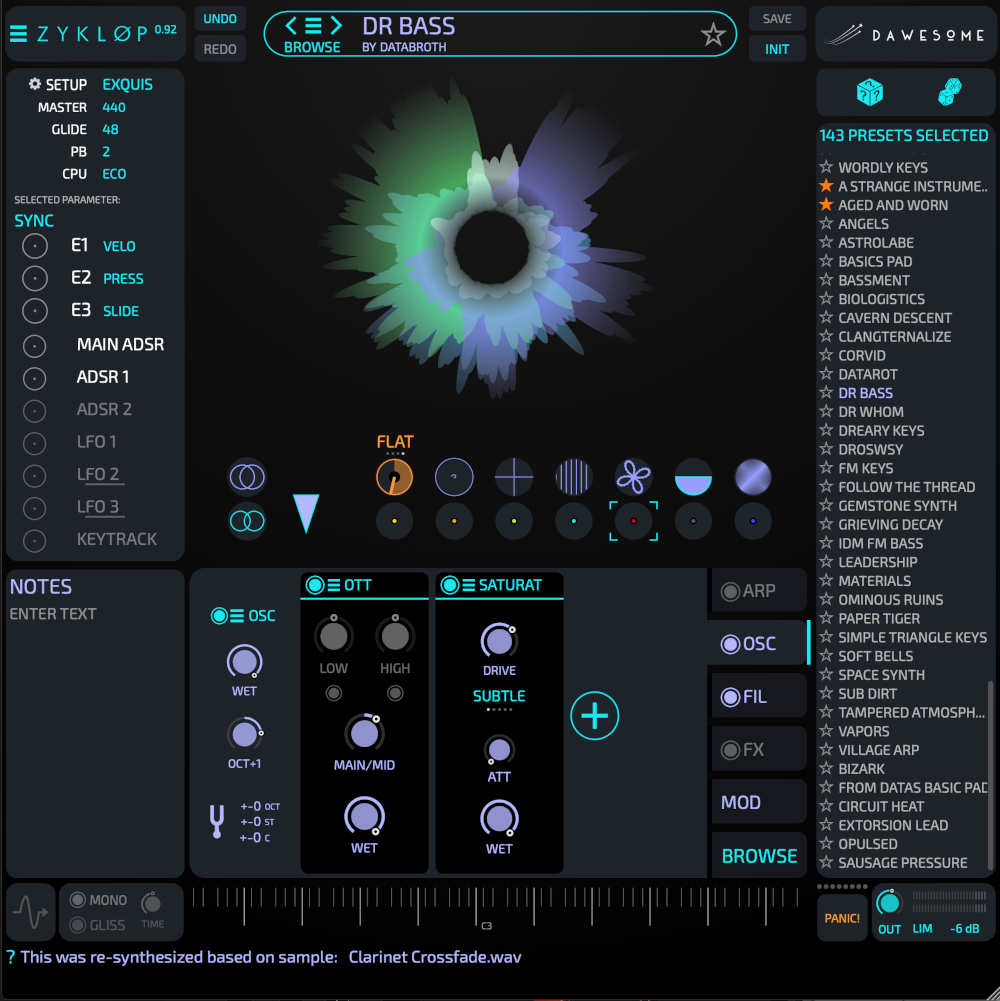This screenshot has width=1000, height=1001.
Task: Click the UNDO button
Action: pyautogui.click(x=220, y=19)
